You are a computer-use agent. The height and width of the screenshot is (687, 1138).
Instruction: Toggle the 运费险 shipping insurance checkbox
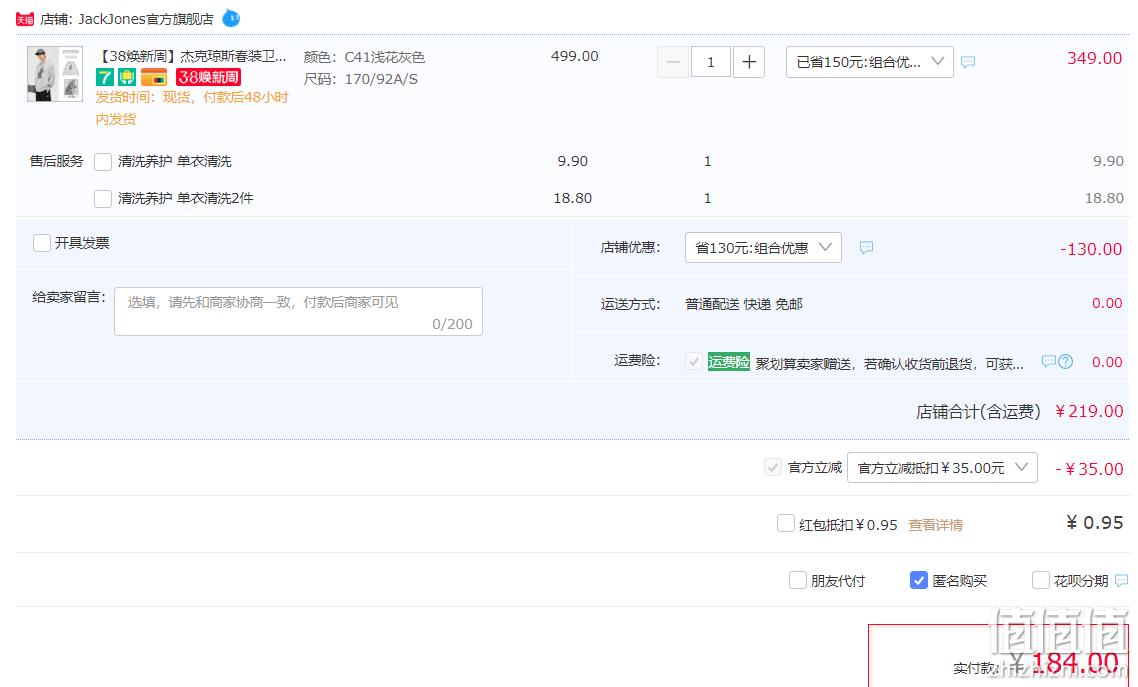[x=694, y=361]
